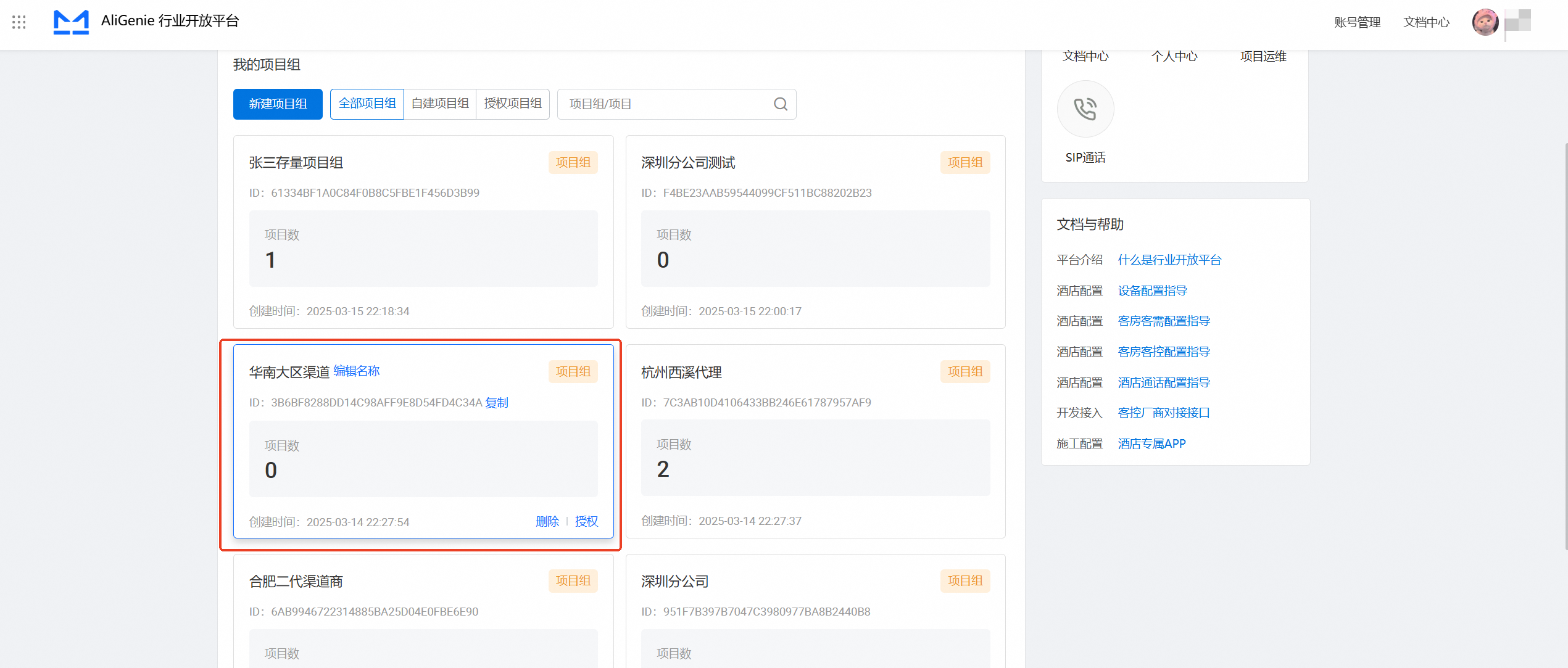The height and width of the screenshot is (668, 1568).
Task: Click 个人中心 shortcut in right panel
Action: 1174,57
